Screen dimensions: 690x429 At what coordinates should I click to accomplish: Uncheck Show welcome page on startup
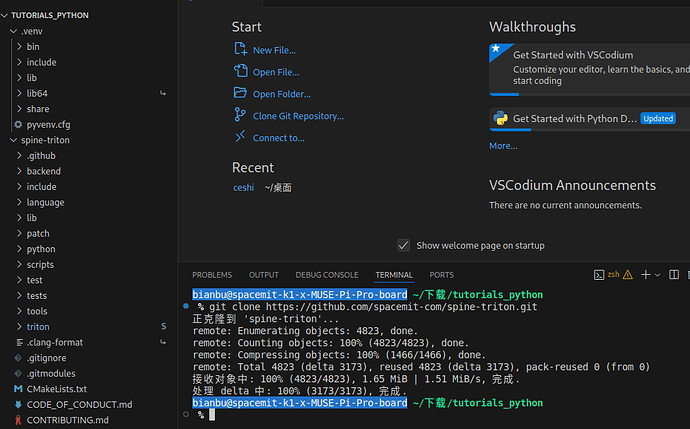[403, 245]
